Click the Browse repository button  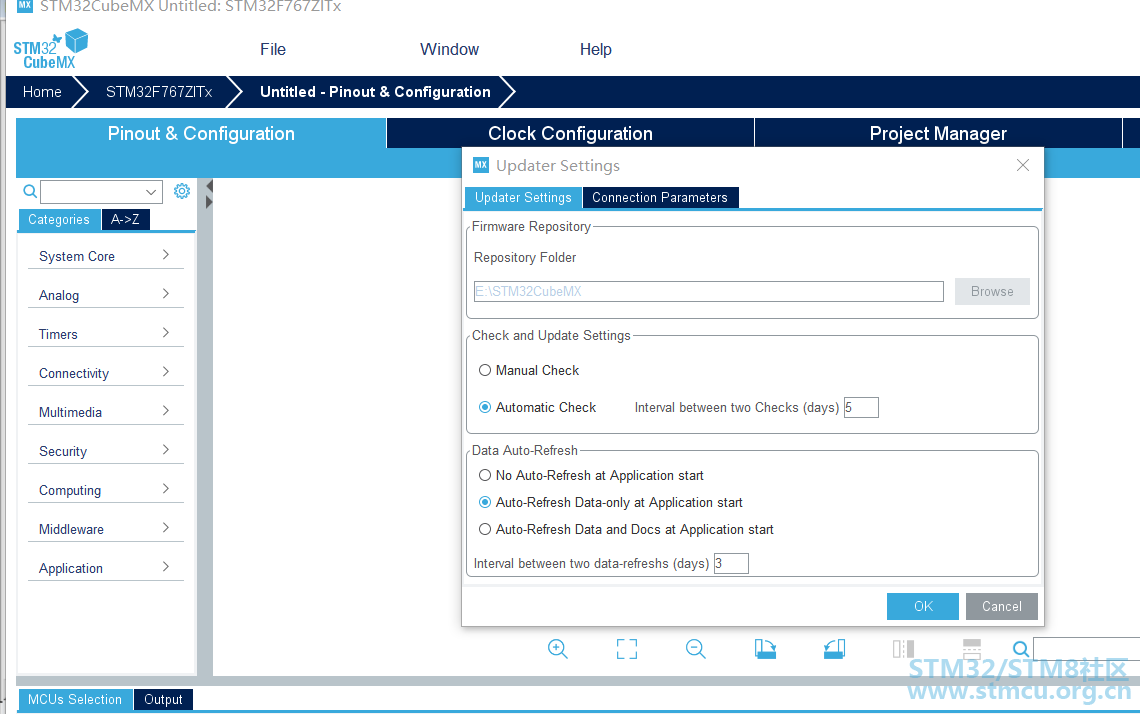992,292
